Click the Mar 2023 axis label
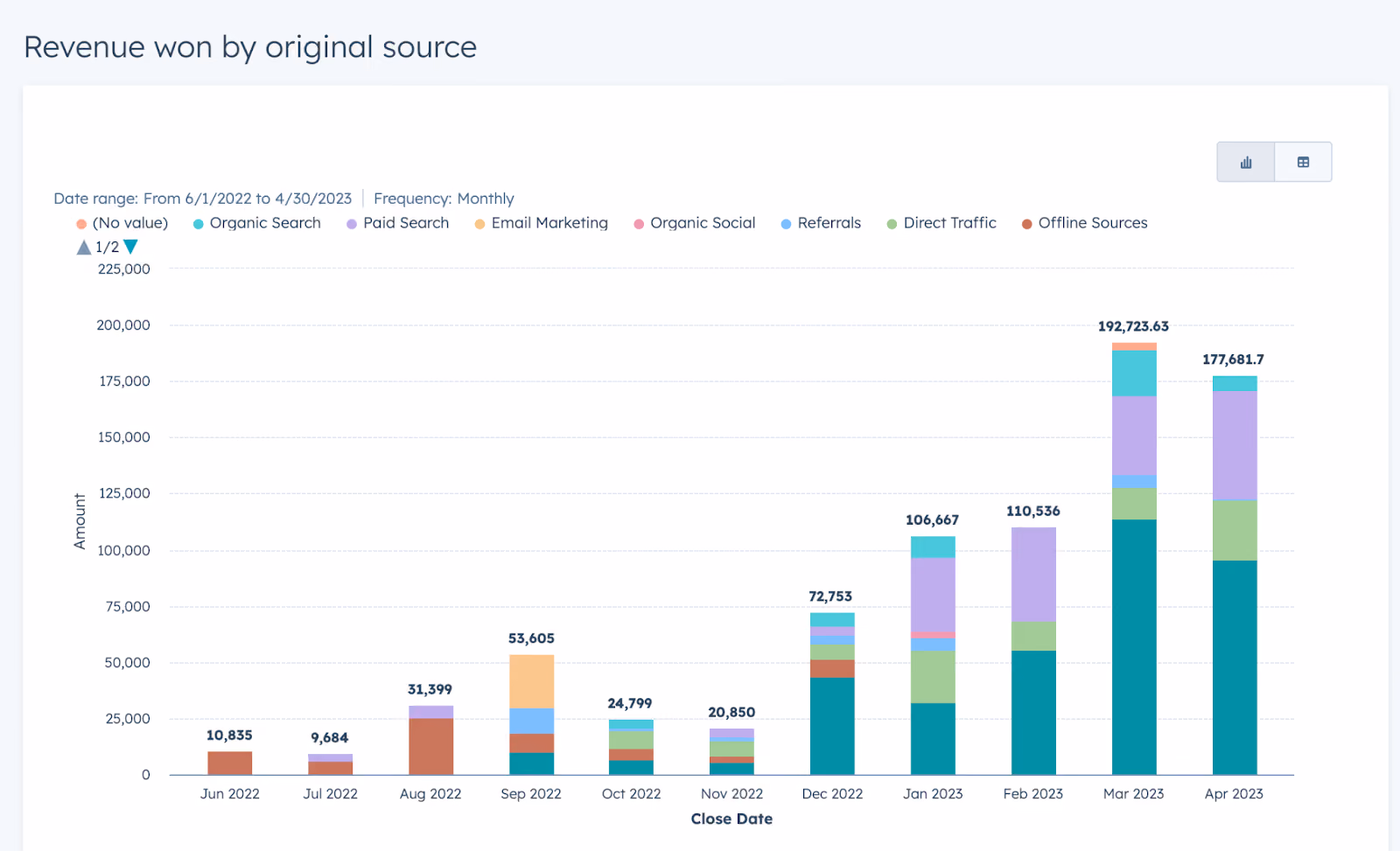The width and height of the screenshot is (1400, 851). (1134, 794)
